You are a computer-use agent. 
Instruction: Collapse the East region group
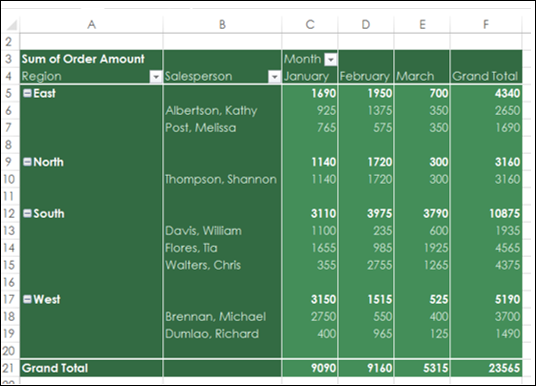pos(27,93)
